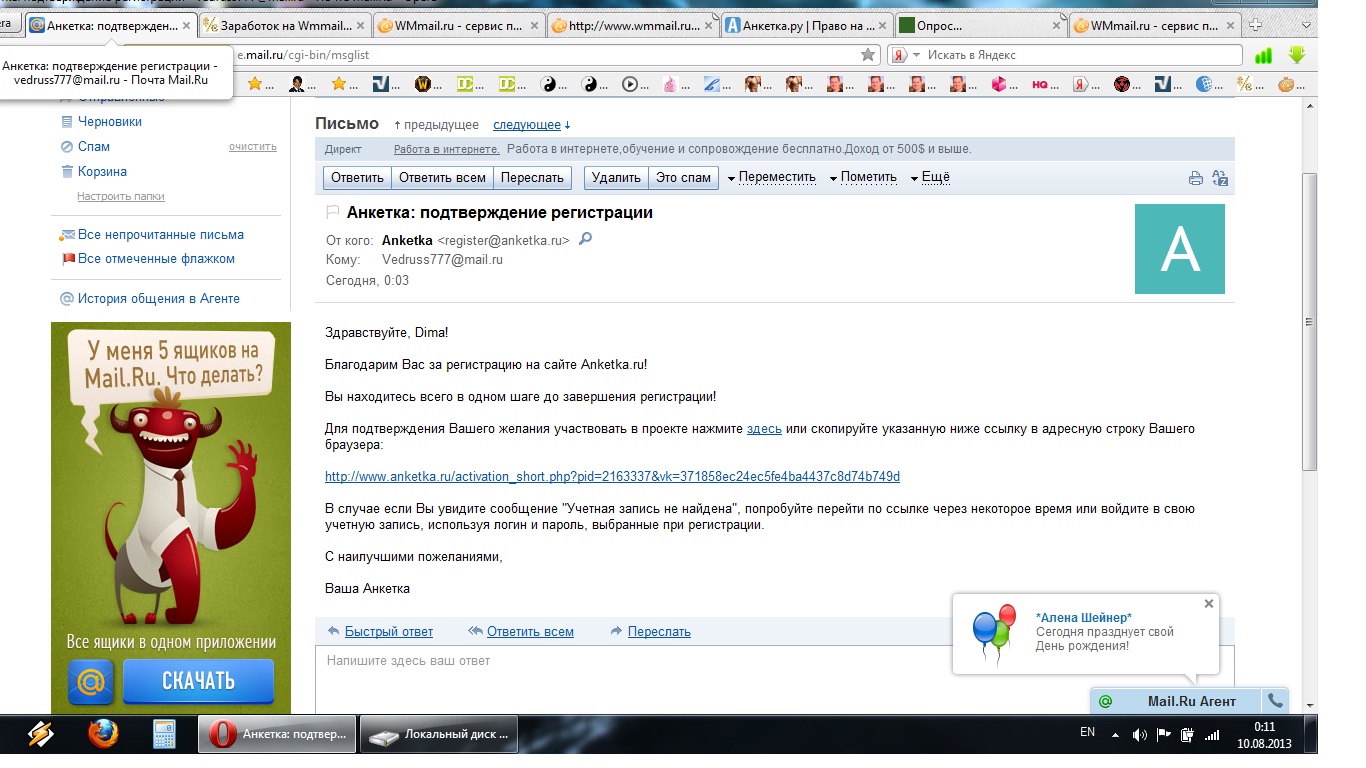Mark the message with Это спам
The height and width of the screenshot is (768, 1366).
(x=683, y=178)
